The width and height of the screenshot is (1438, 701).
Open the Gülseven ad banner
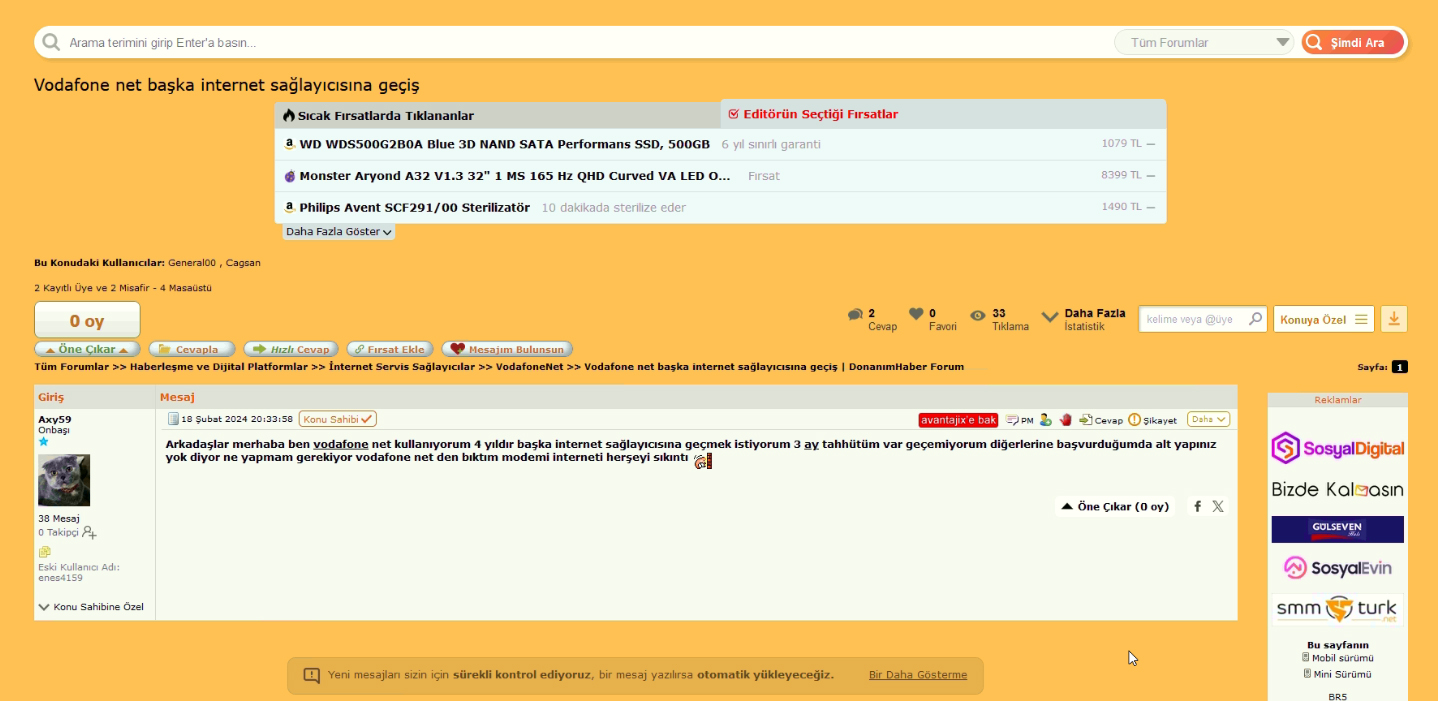(1337, 529)
